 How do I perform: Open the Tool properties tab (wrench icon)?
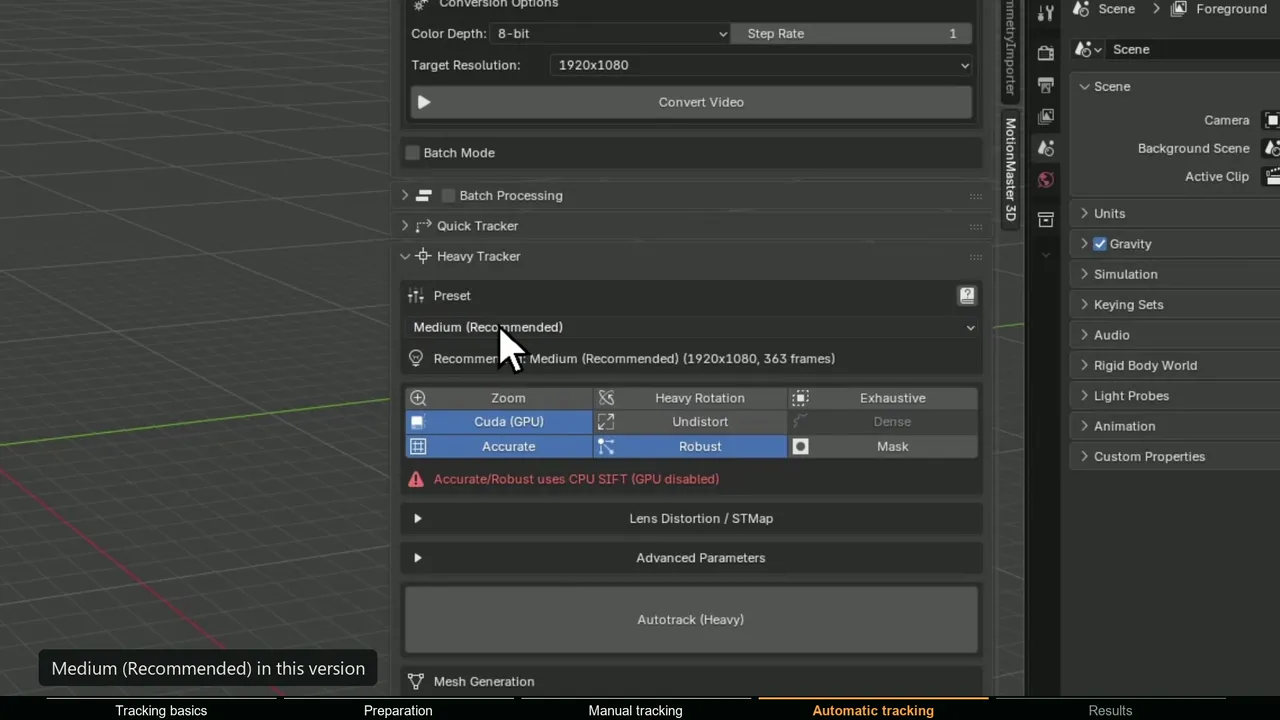[1045, 13]
